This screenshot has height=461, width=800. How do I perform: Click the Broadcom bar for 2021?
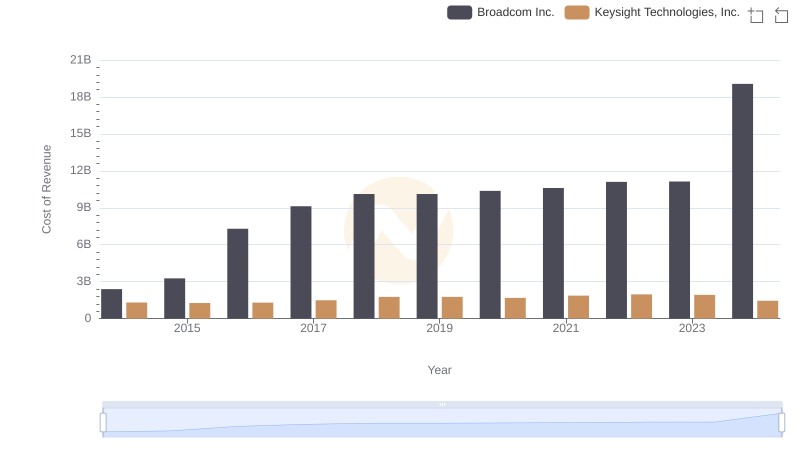coord(554,253)
